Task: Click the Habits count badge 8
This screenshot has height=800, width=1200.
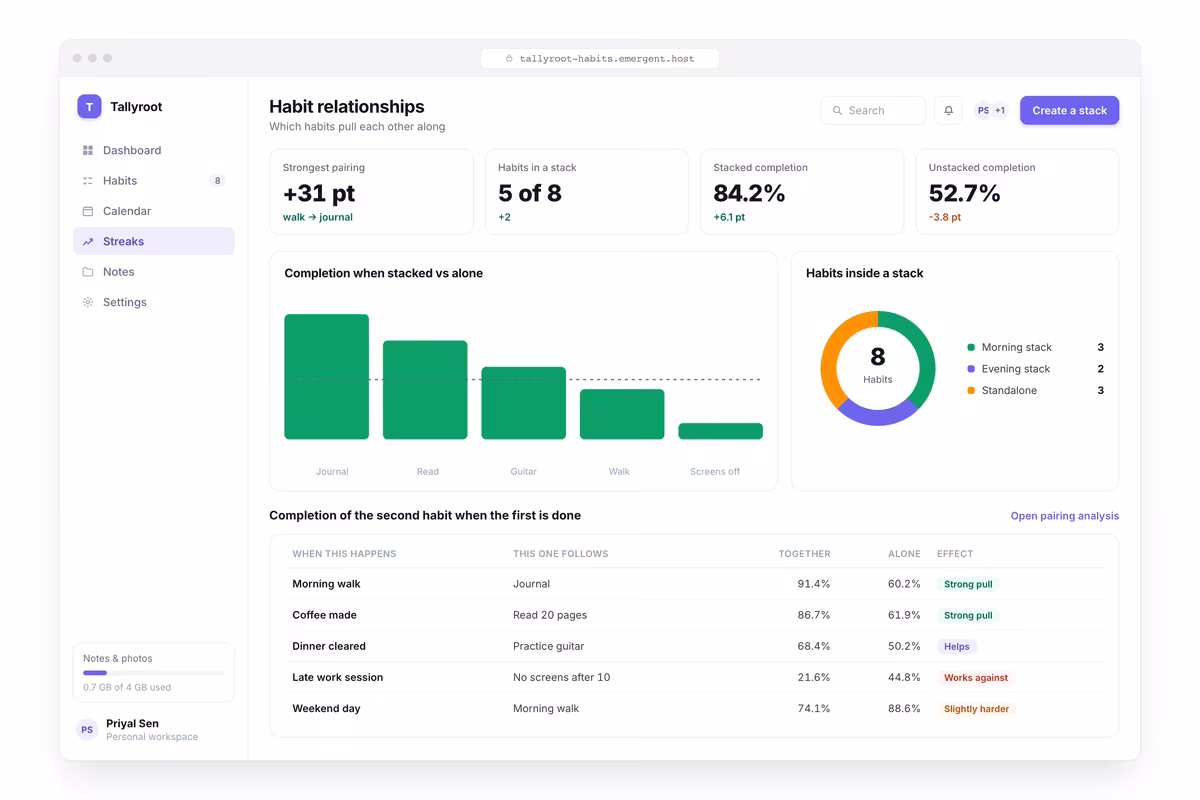Action: pos(217,181)
